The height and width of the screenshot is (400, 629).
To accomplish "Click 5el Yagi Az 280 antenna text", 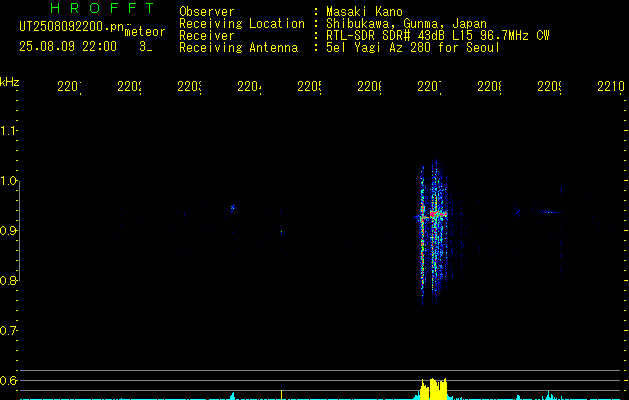I will pyautogui.click(x=413, y=48).
